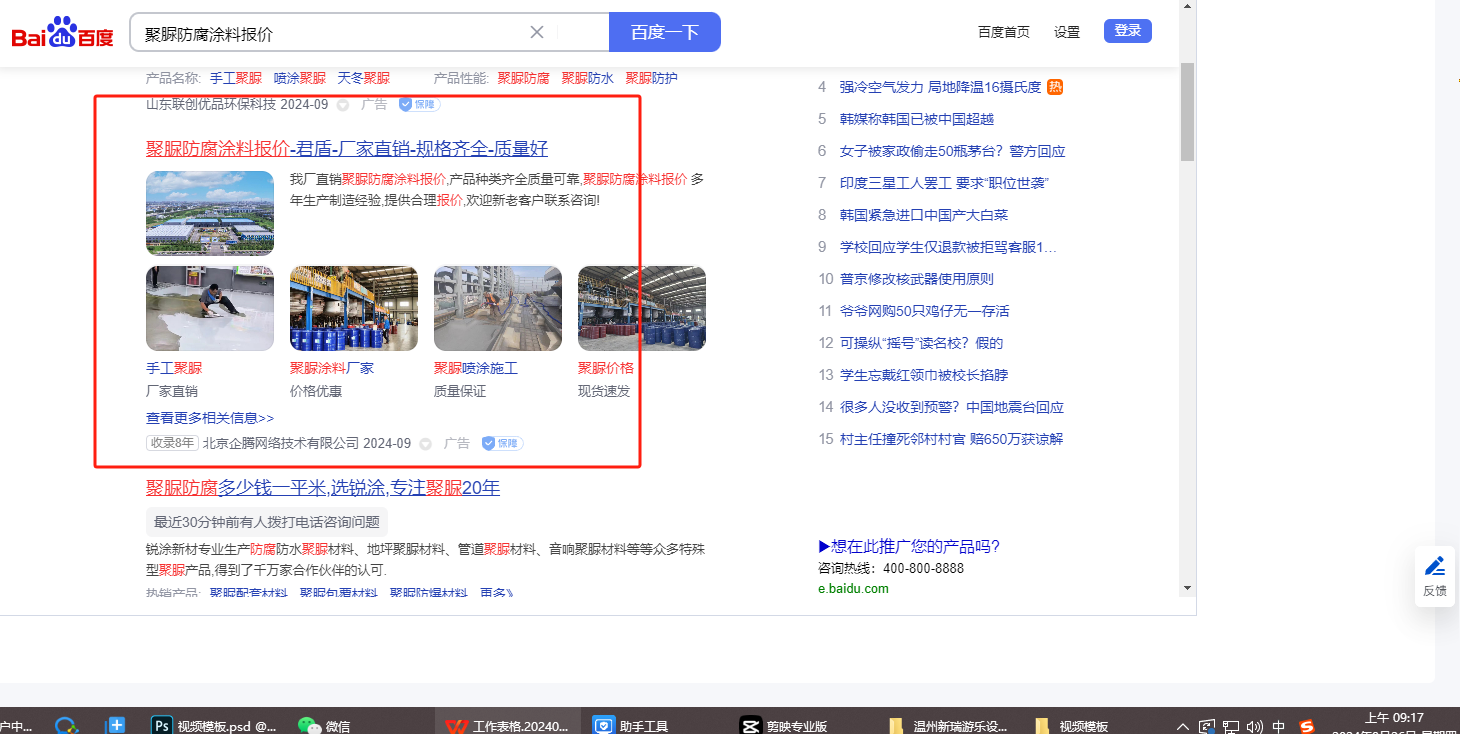Screen dimensions: 1460x734
Task: Click the page scrollbar up arrow
Action: [x=1187, y=7]
